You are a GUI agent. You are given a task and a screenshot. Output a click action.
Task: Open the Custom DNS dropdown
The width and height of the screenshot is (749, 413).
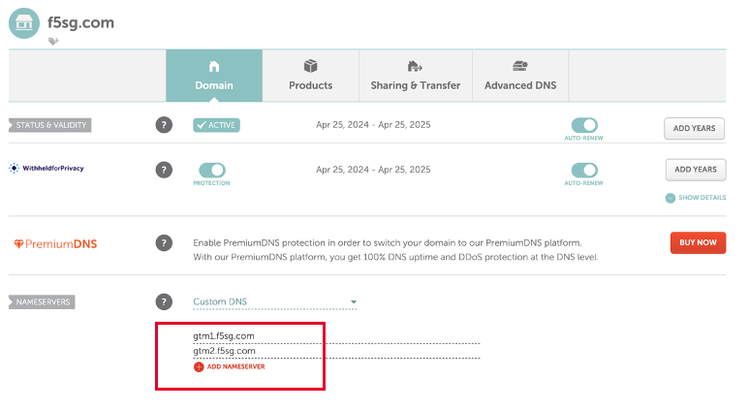[274, 302]
